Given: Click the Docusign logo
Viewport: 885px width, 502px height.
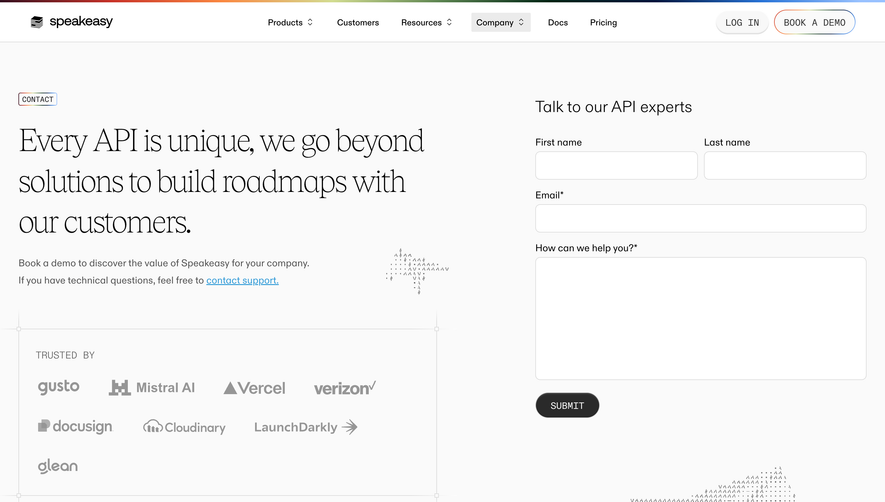Looking at the screenshot, I should pos(75,426).
